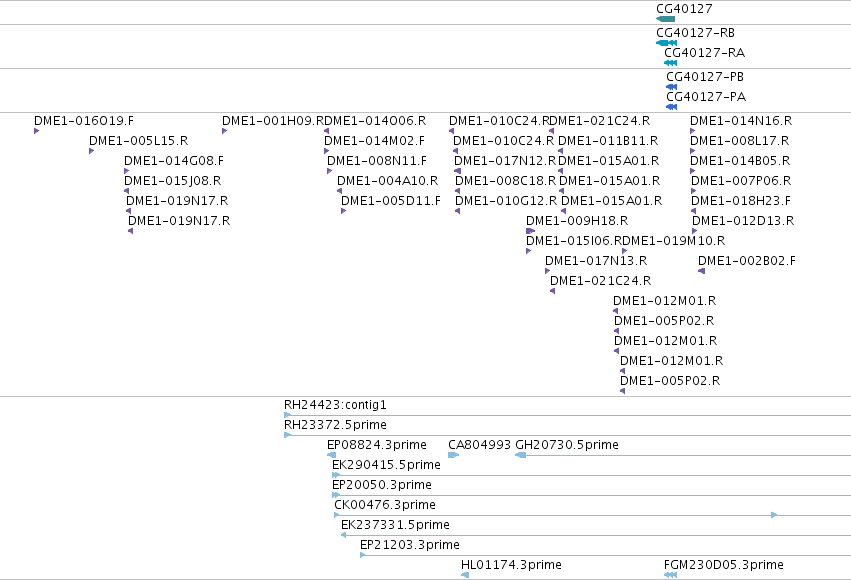Click the RH23372.5prime EST label
This screenshot has height=580, width=851.
335,424
